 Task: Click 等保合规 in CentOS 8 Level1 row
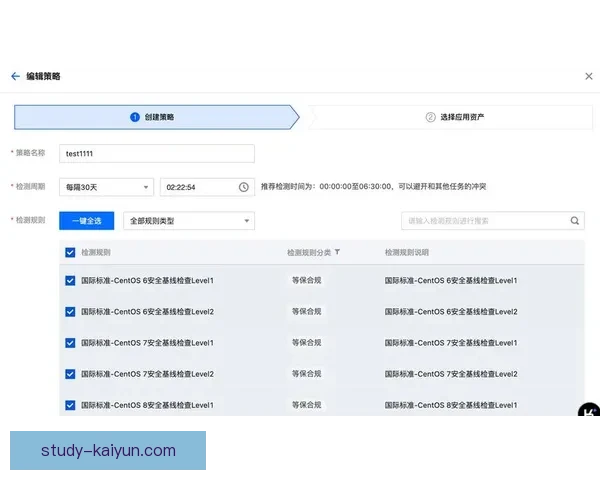[x=307, y=405]
